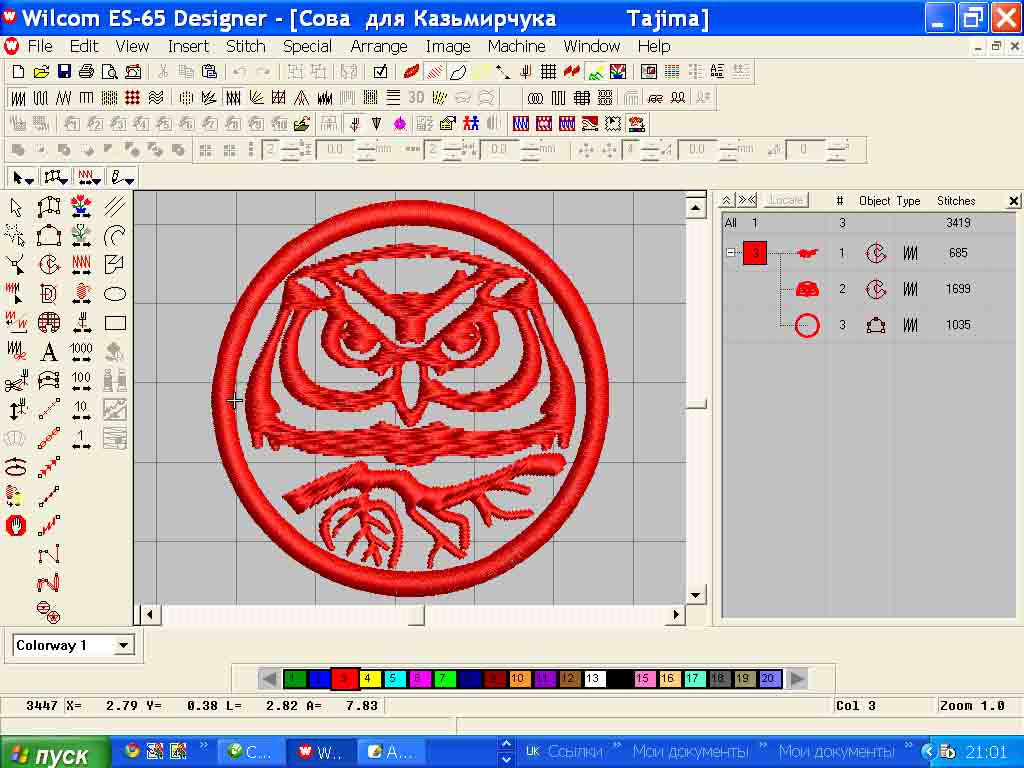Select the Lettering tool (letter A)
Viewport: 1024px width, 768px height.
(48, 352)
